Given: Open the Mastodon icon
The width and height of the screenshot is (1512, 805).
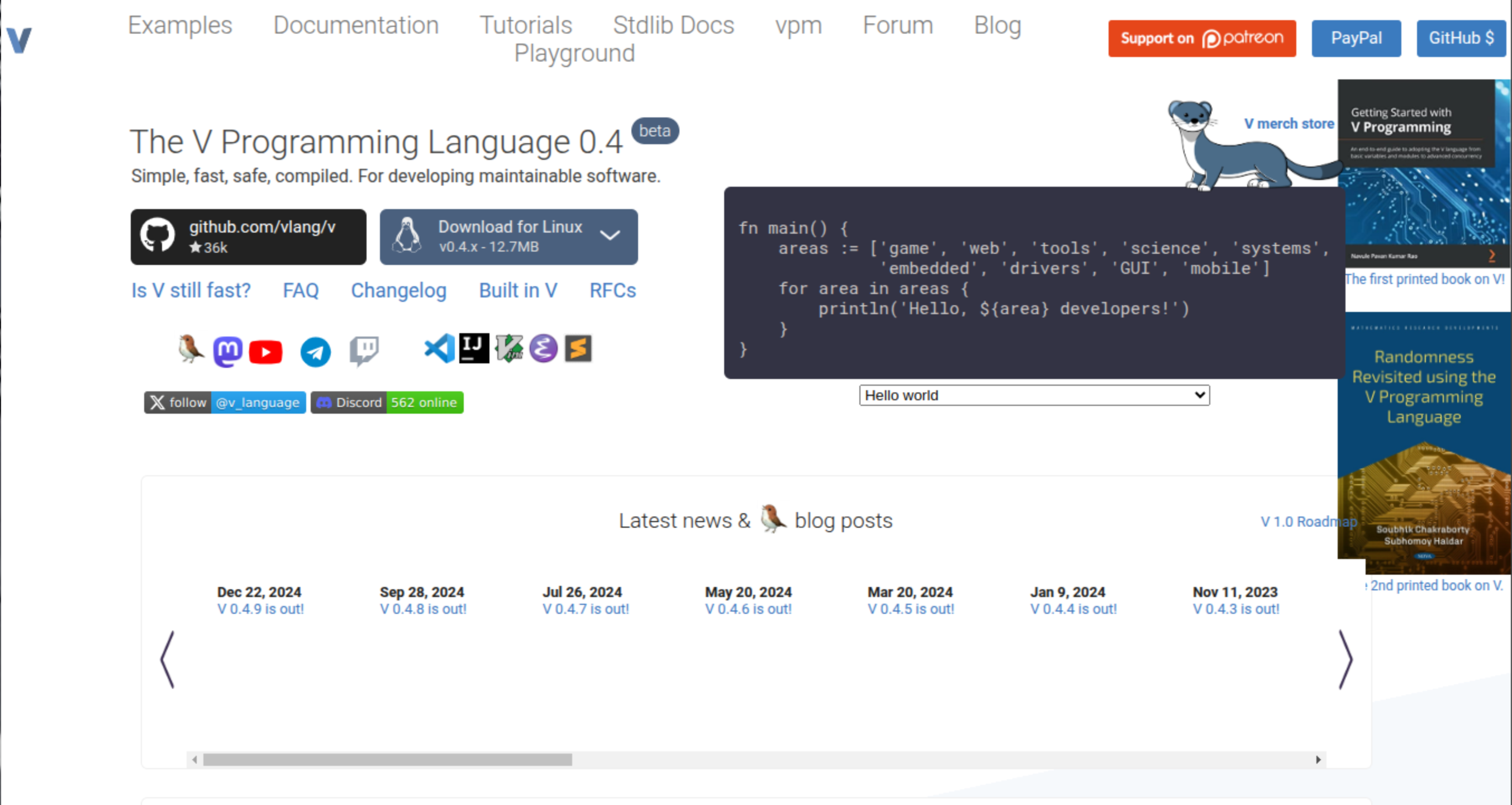Looking at the screenshot, I should (228, 352).
